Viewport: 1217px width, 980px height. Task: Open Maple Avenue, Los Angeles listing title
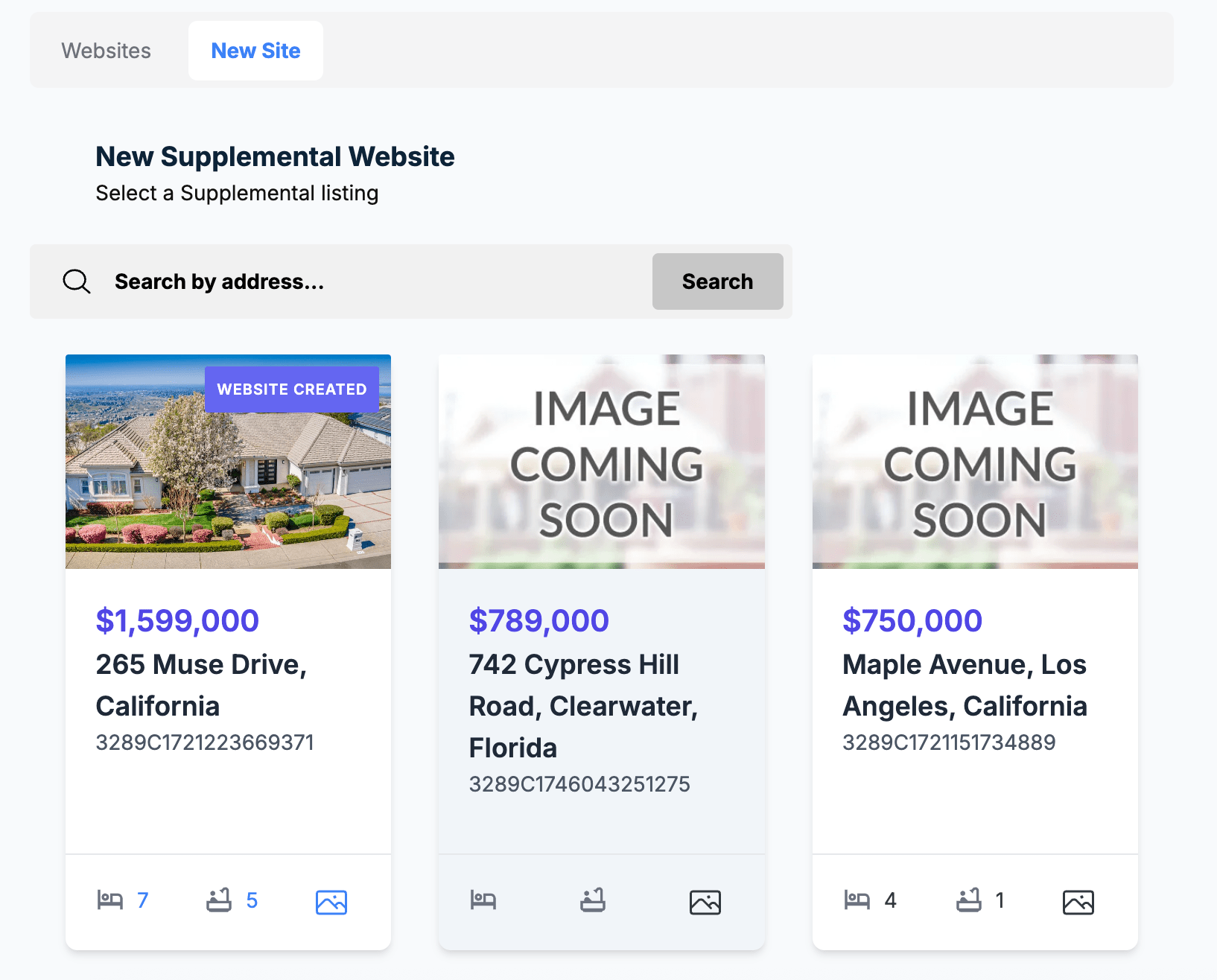click(x=965, y=685)
